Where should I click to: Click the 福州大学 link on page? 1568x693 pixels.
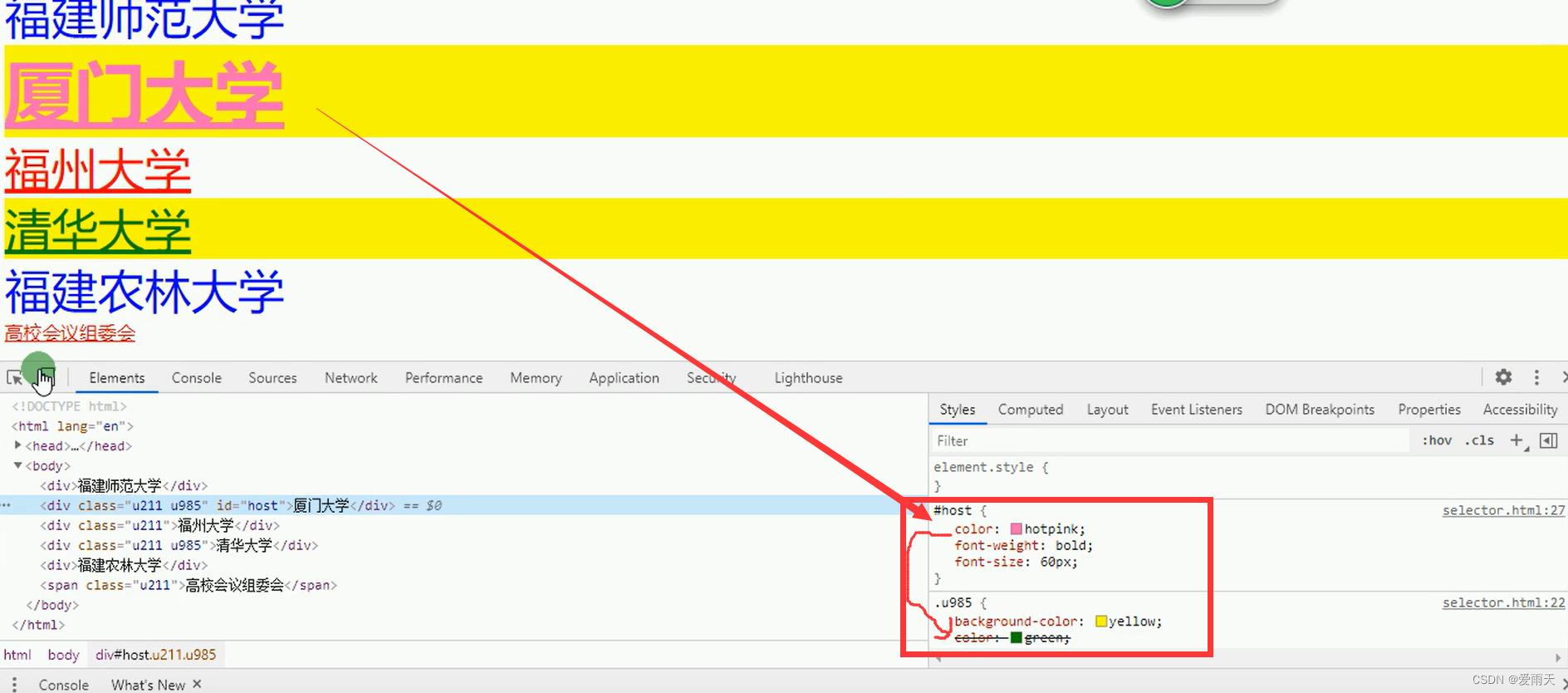98,170
